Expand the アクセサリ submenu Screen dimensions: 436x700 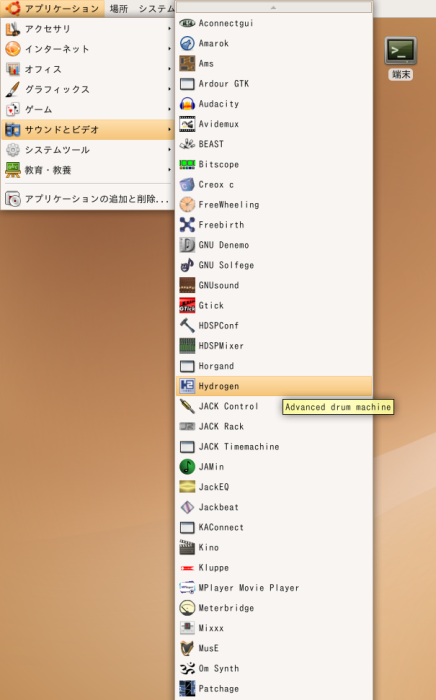87,29
